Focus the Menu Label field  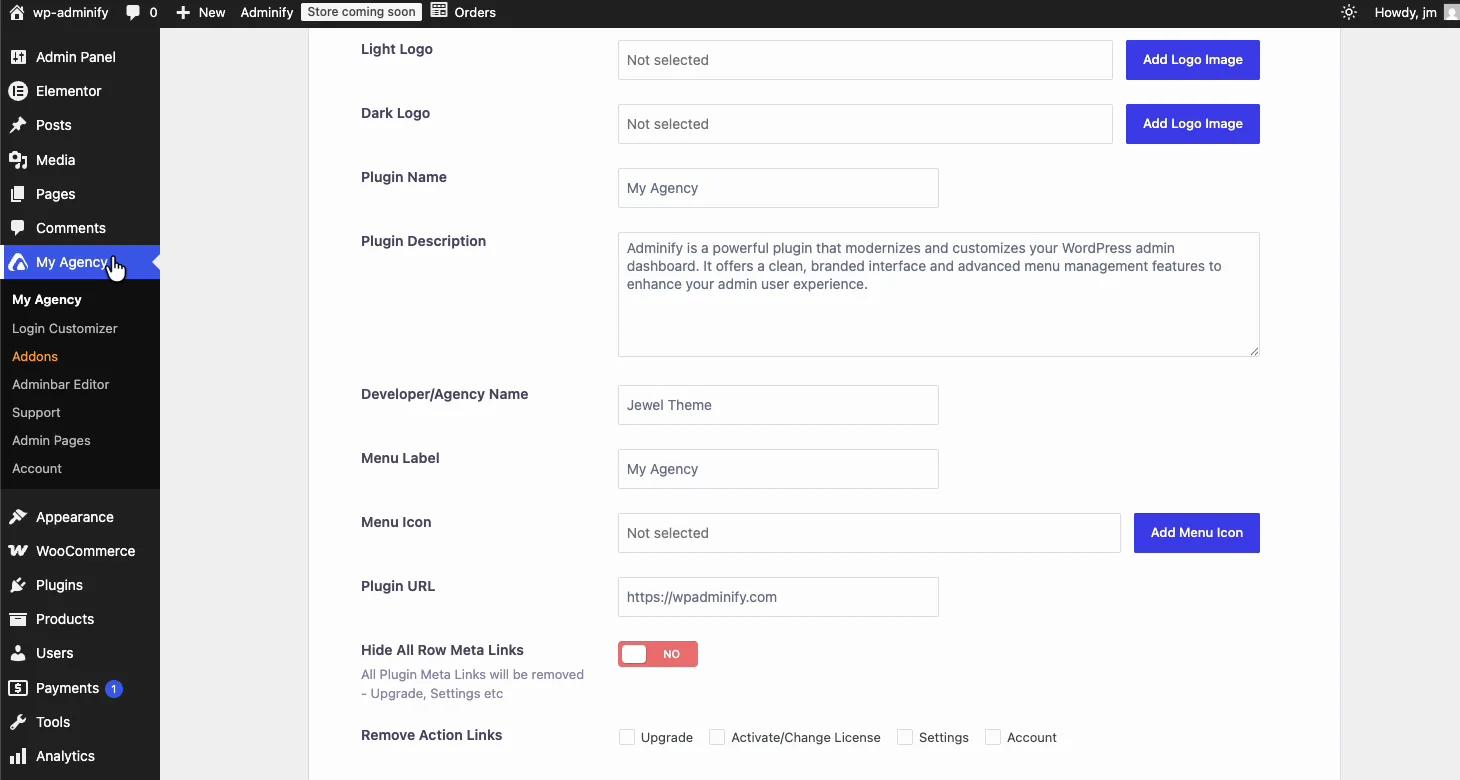[x=778, y=469]
